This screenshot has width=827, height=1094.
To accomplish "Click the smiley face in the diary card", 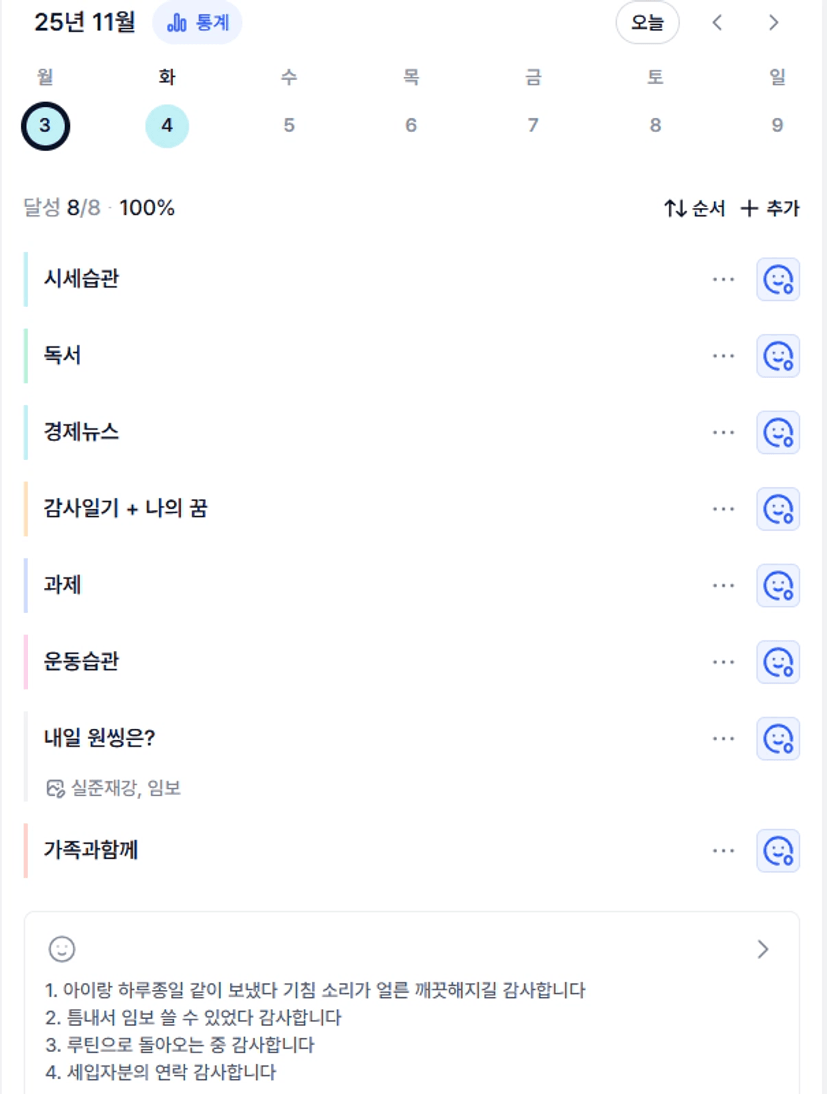I will point(62,949).
